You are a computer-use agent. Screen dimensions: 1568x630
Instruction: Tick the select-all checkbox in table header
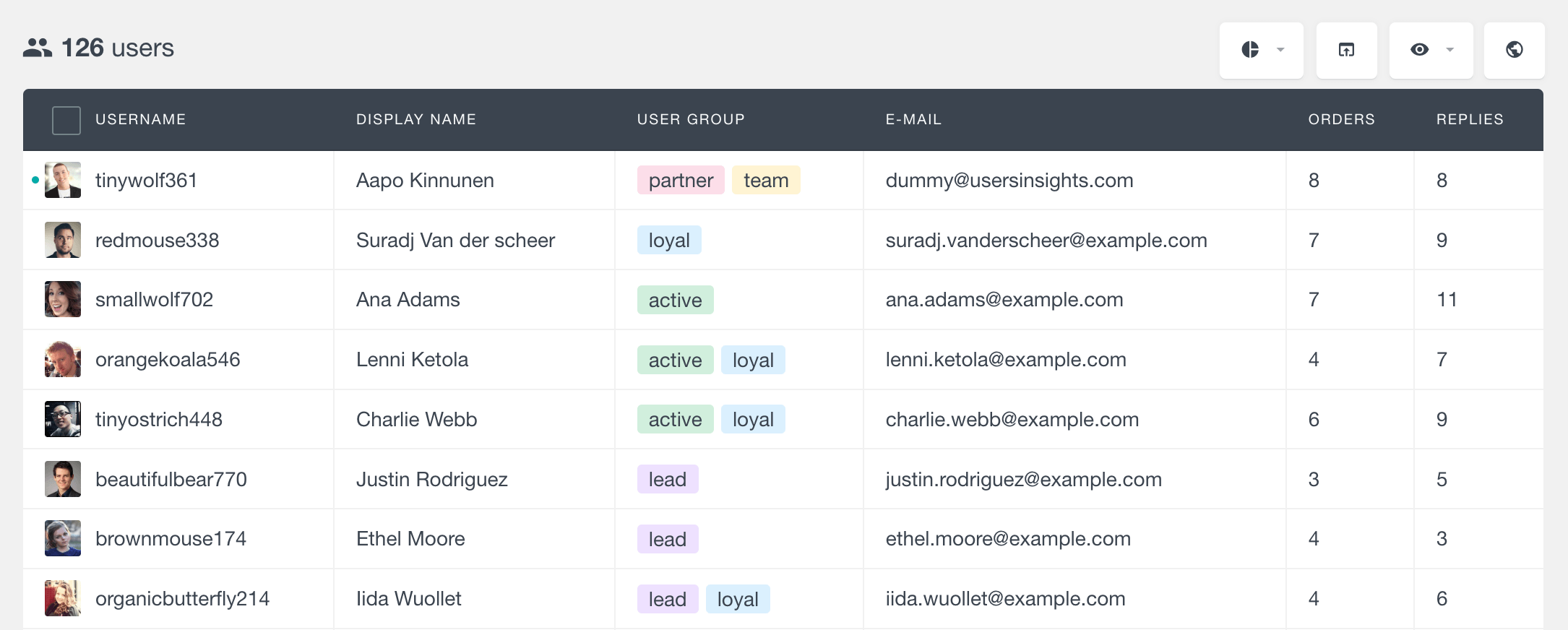[x=66, y=120]
